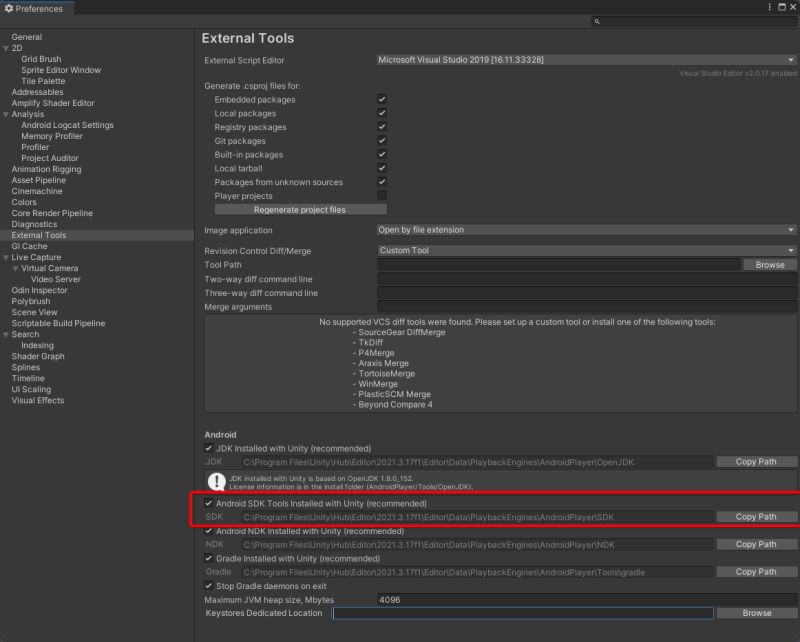This screenshot has width=800, height=642.
Task: Collapse the 2D section in sidebar
Action: click(8, 47)
